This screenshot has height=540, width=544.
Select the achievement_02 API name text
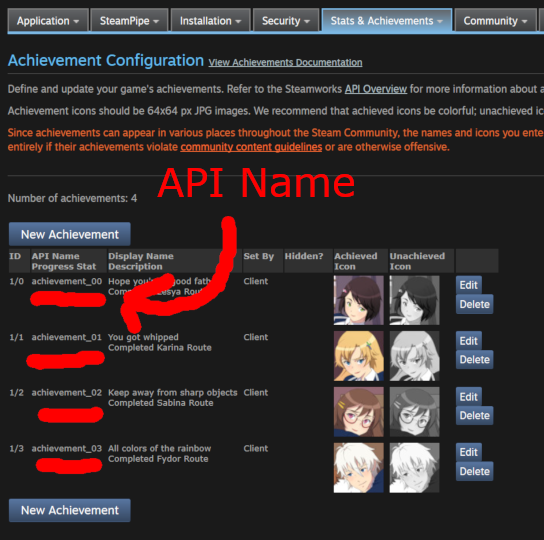pyautogui.click(x=67, y=393)
